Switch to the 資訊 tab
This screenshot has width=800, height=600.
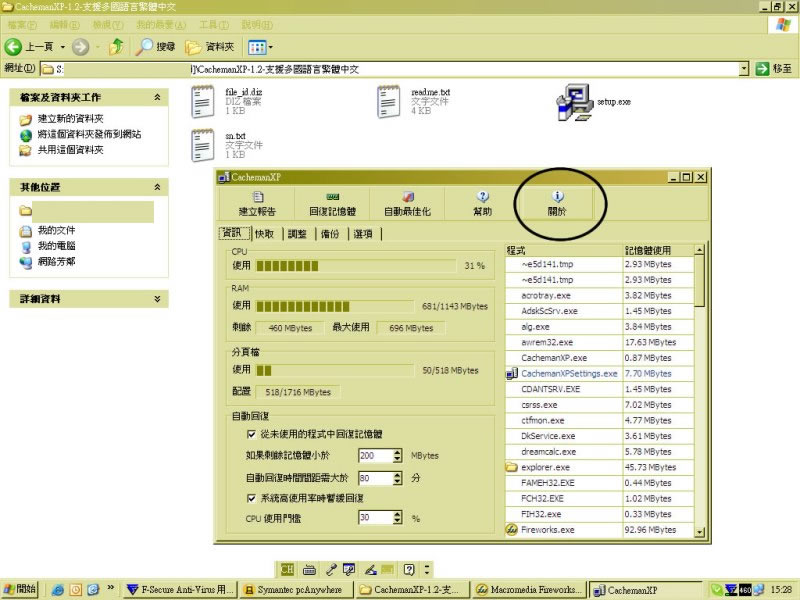click(x=233, y=233)
